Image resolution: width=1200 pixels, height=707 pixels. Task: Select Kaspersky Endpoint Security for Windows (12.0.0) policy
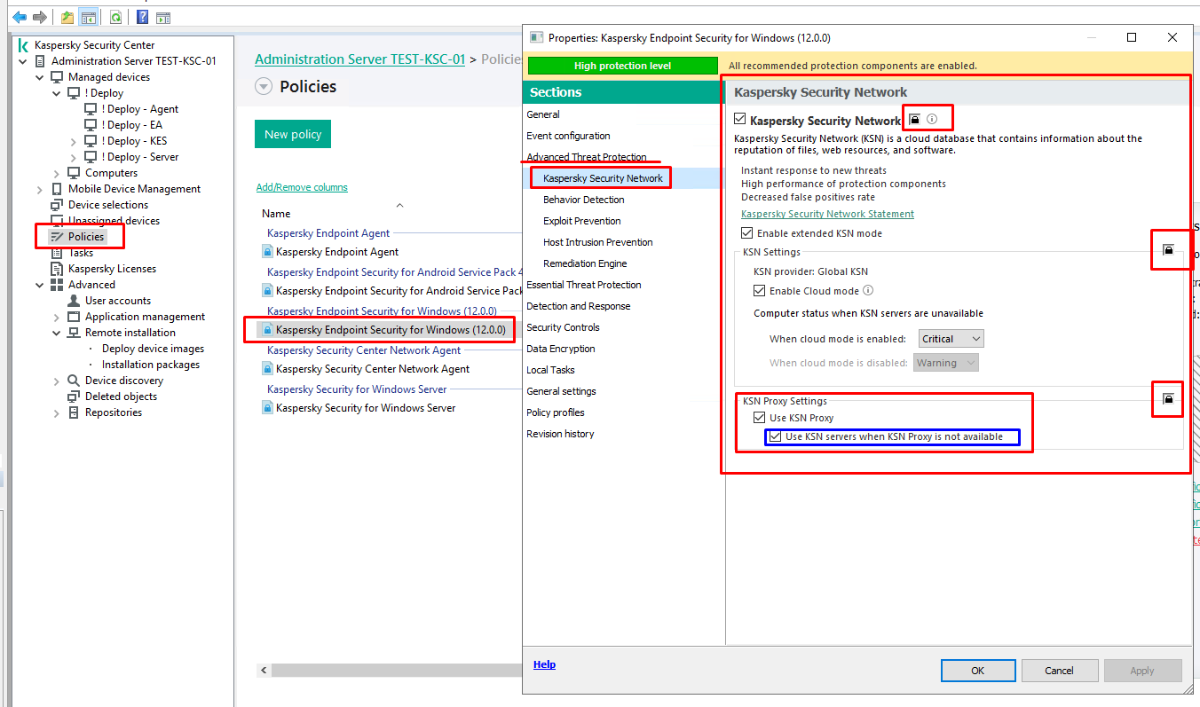[391, 330]
